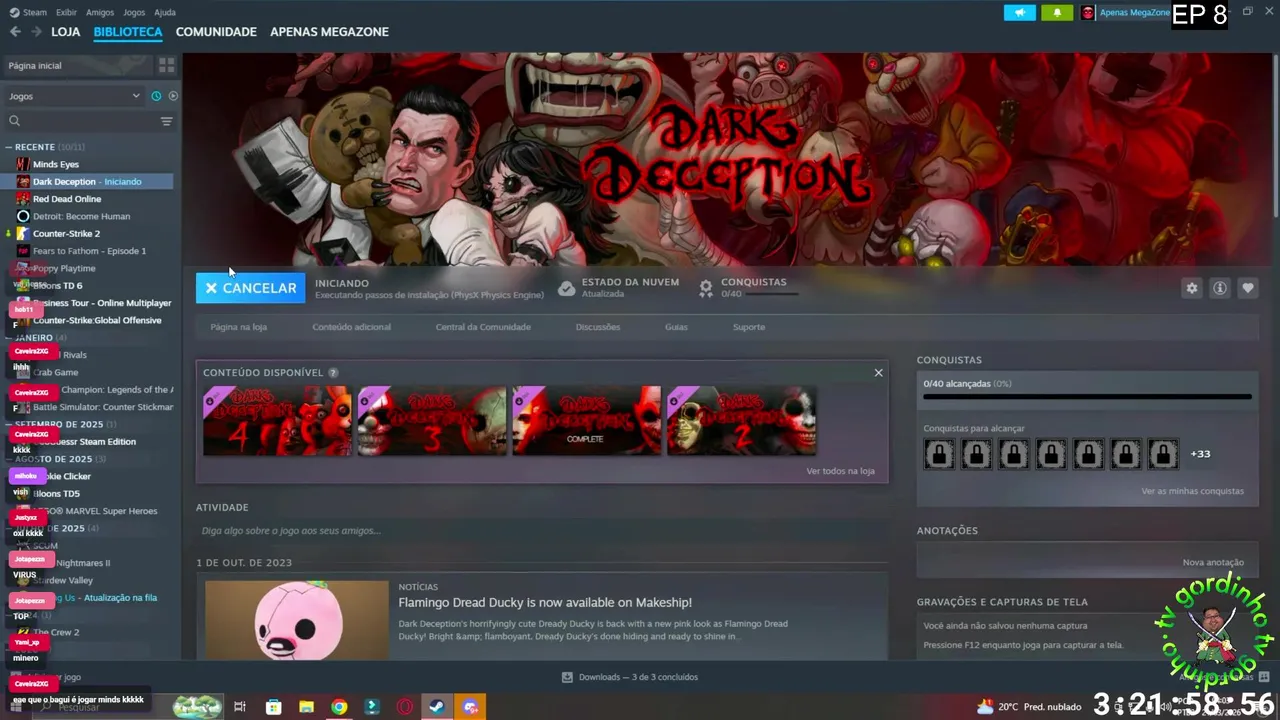Toggle the recent activity clock filter
The height and width of the screenshot is (720, 1280).
tap(156, 96)
